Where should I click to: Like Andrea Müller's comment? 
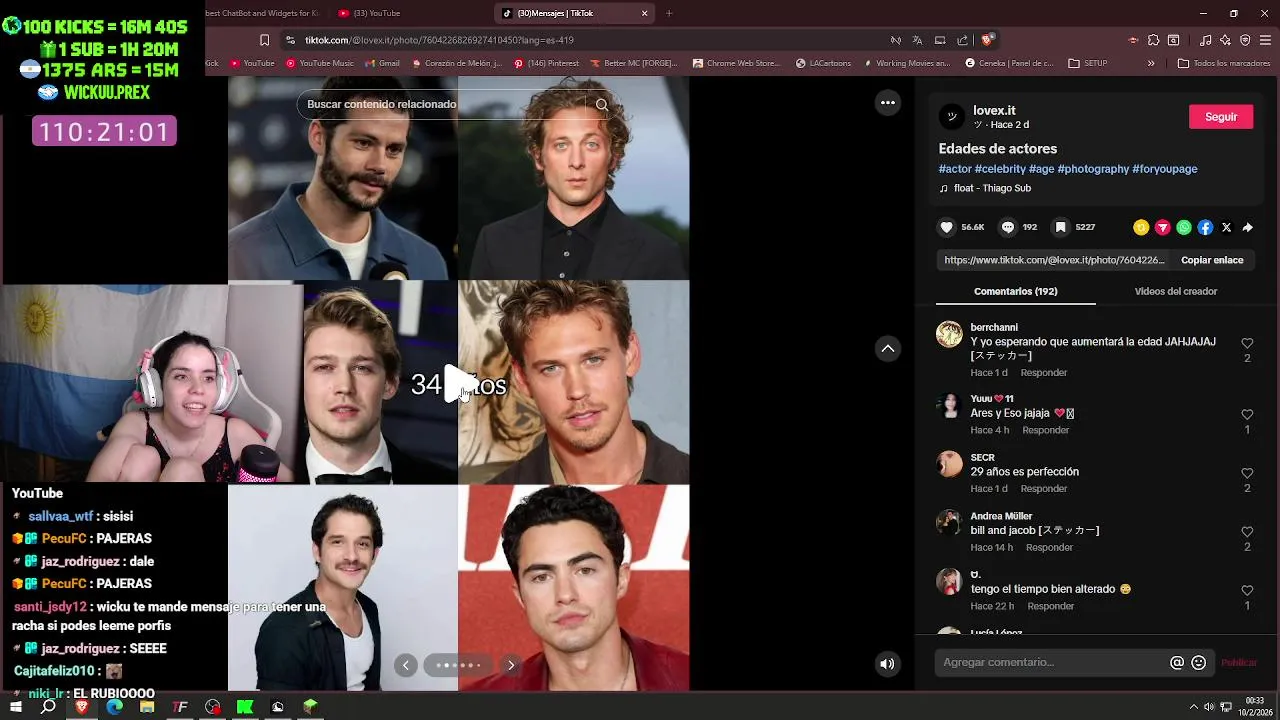pyautogui.click(x=1247, y=532)
